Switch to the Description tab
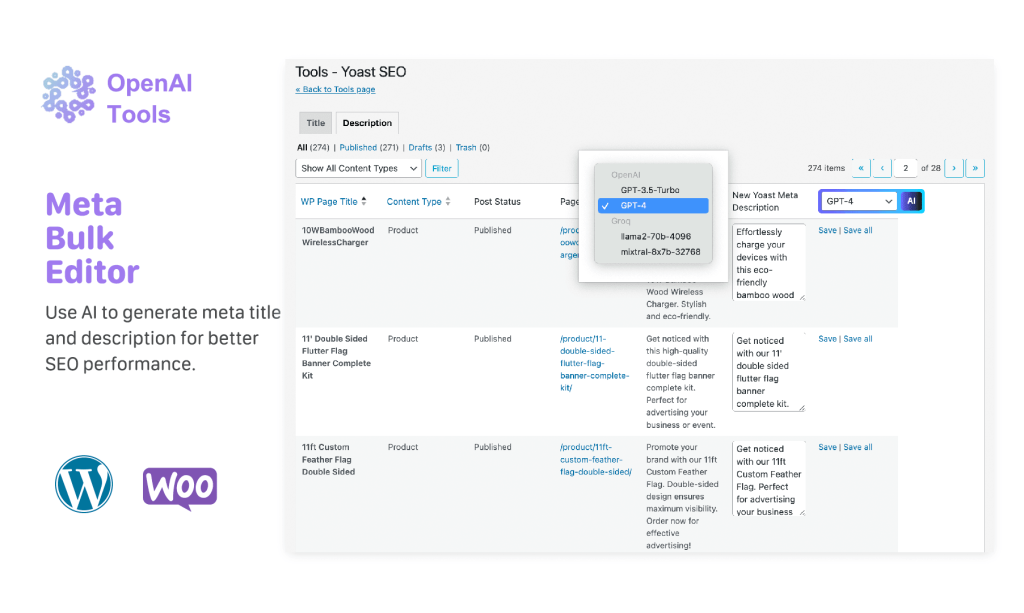This screenshot has height=613, width=1024. point(366,122)
